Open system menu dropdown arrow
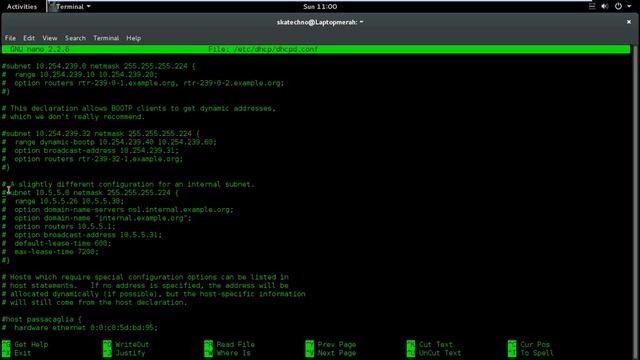The width and height of the screenshot is (640, 360). [x=629, y=6]
